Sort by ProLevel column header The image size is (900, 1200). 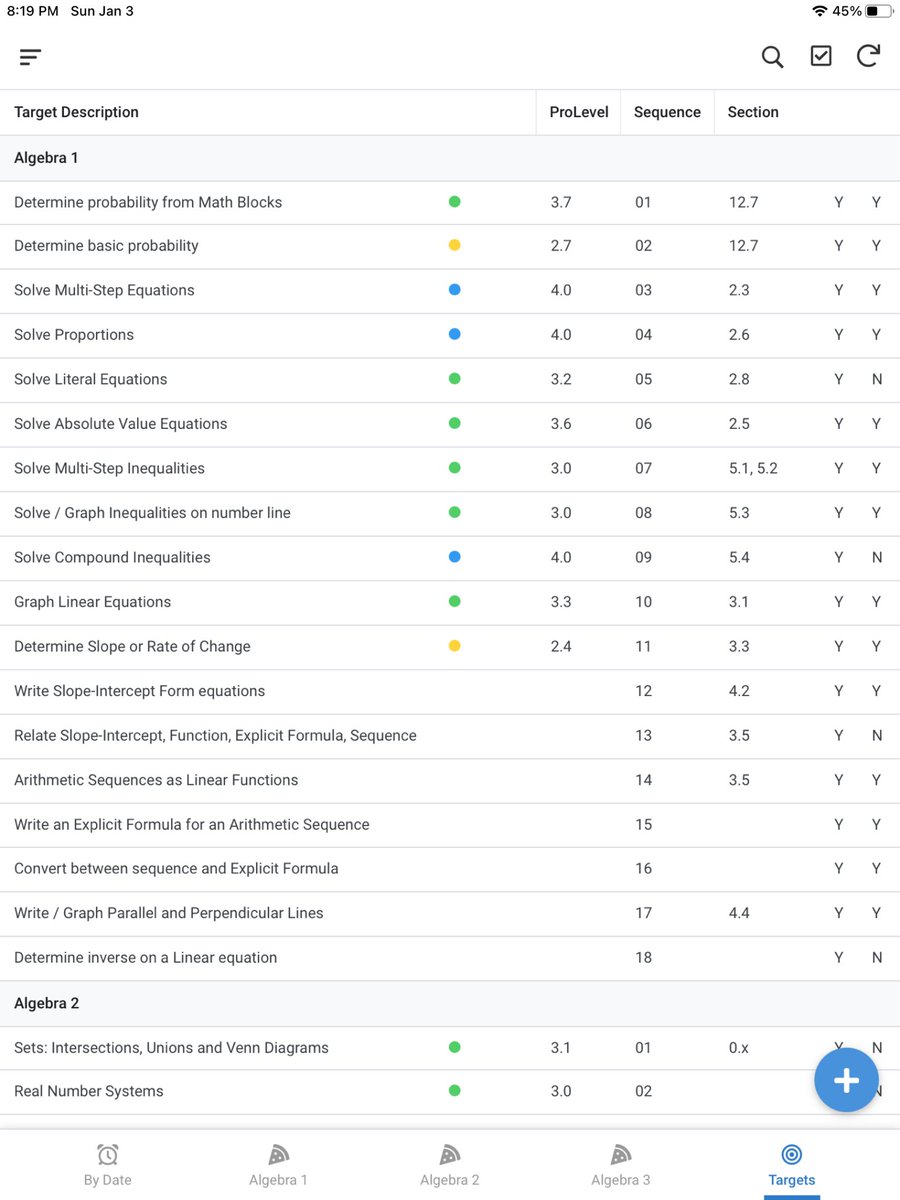click(x=579, y=112)
